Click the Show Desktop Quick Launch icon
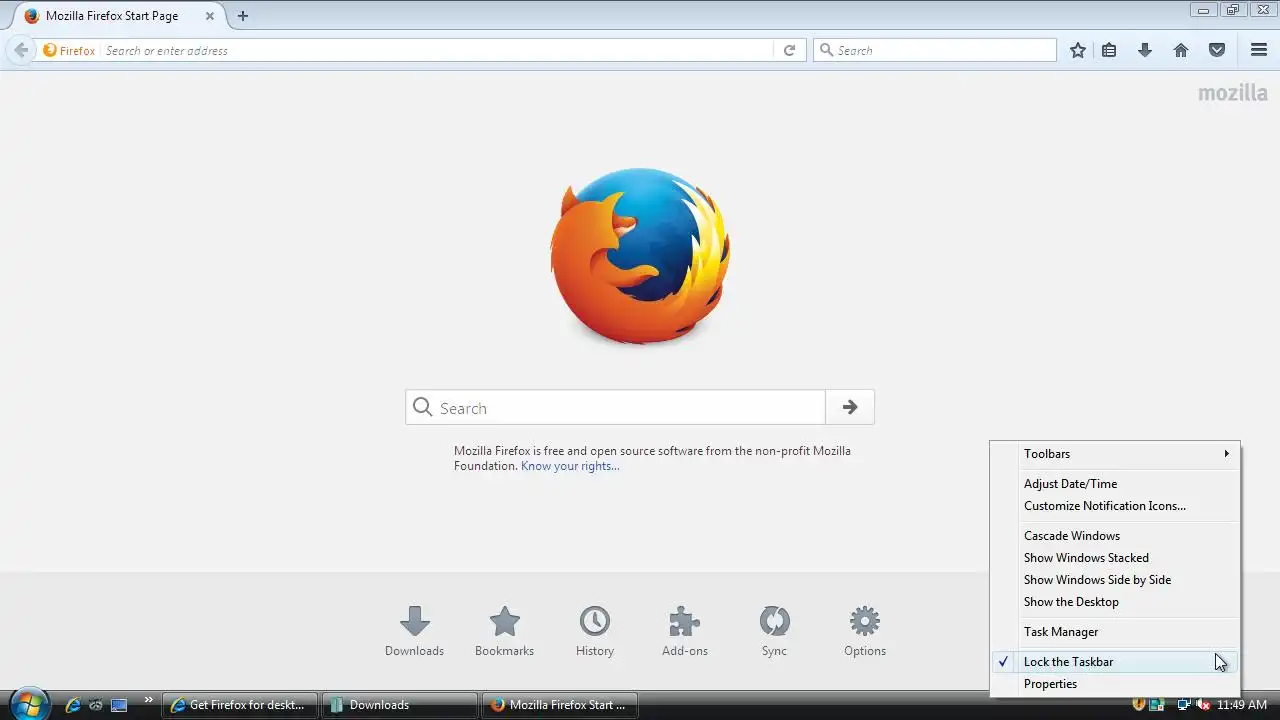The width and height of the screenshot is (1280, 720). [x=119, y=705]
